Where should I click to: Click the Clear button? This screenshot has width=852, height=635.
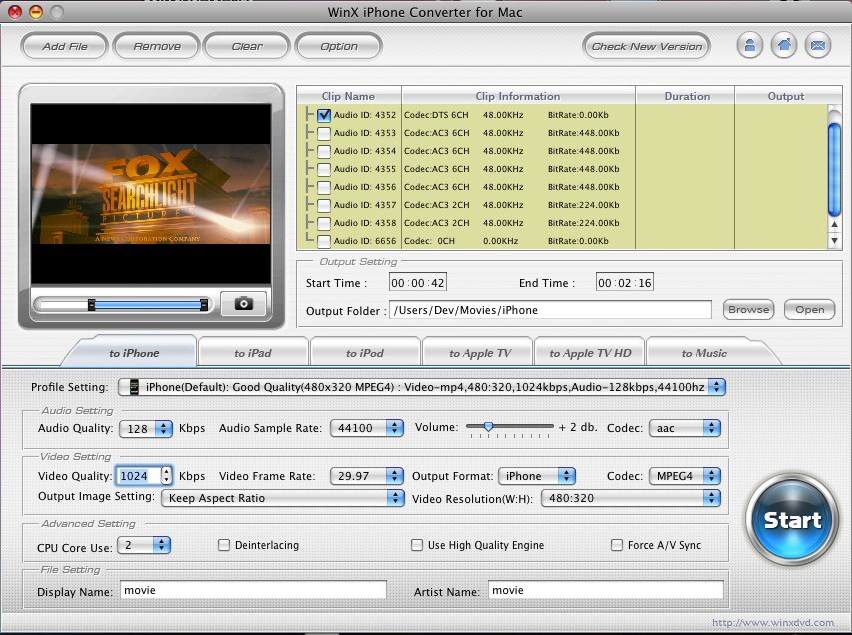click(x=247, y=47)
